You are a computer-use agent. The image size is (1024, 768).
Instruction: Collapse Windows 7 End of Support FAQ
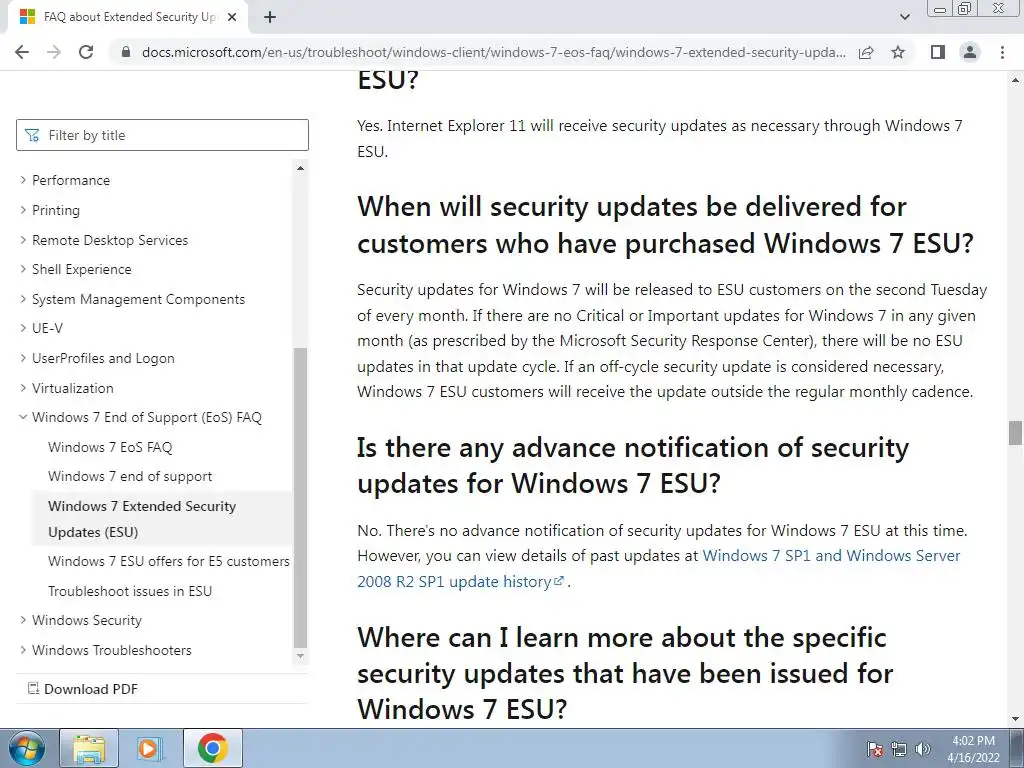point(23,417)
